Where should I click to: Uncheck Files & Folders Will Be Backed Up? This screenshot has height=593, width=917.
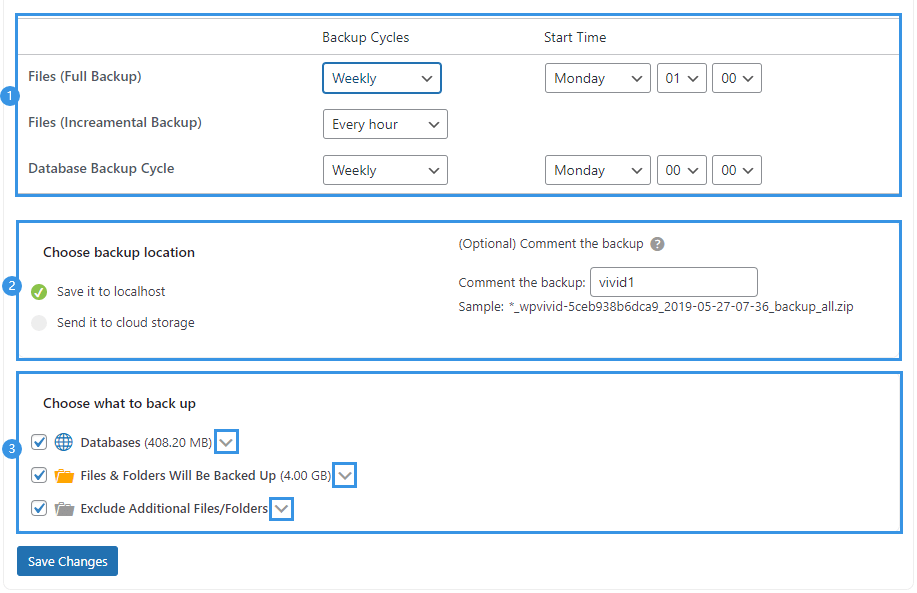pyautogui.click(x=39, y=475)
